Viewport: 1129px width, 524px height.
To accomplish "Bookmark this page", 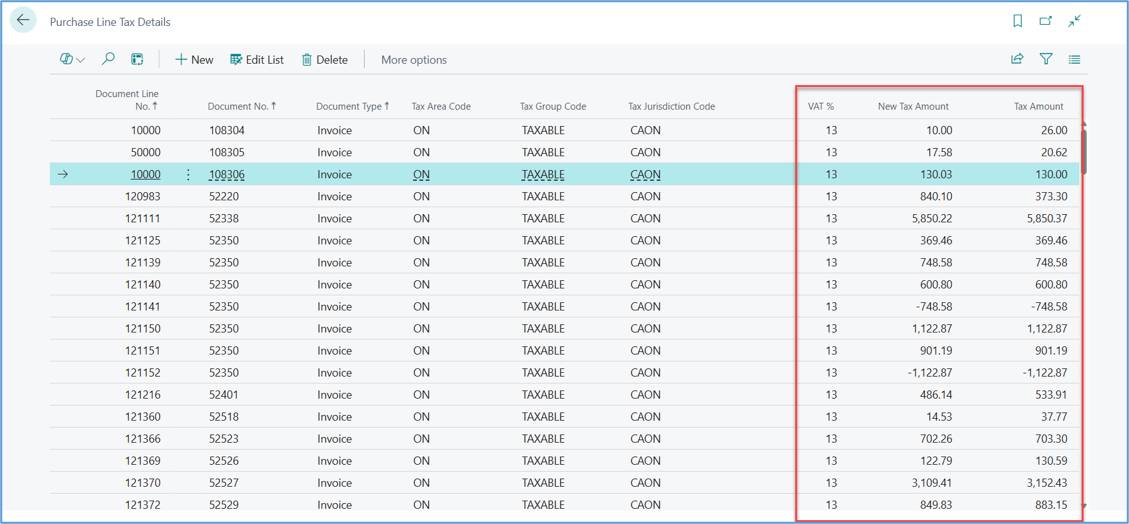I will click(x=1017, y=21).
